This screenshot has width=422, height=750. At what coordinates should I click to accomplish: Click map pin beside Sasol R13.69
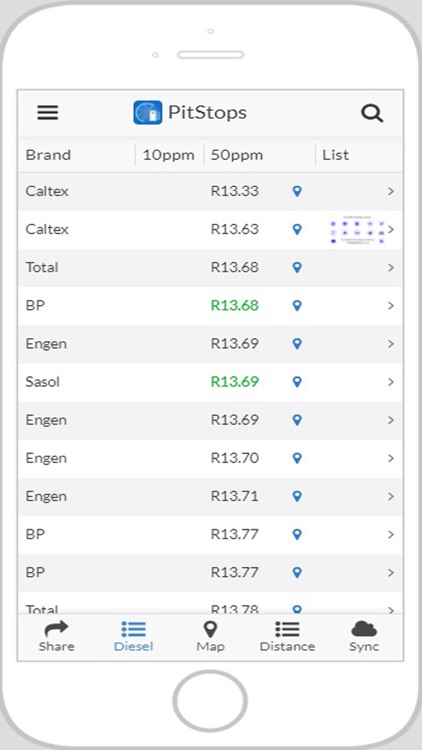coord(297,382)
